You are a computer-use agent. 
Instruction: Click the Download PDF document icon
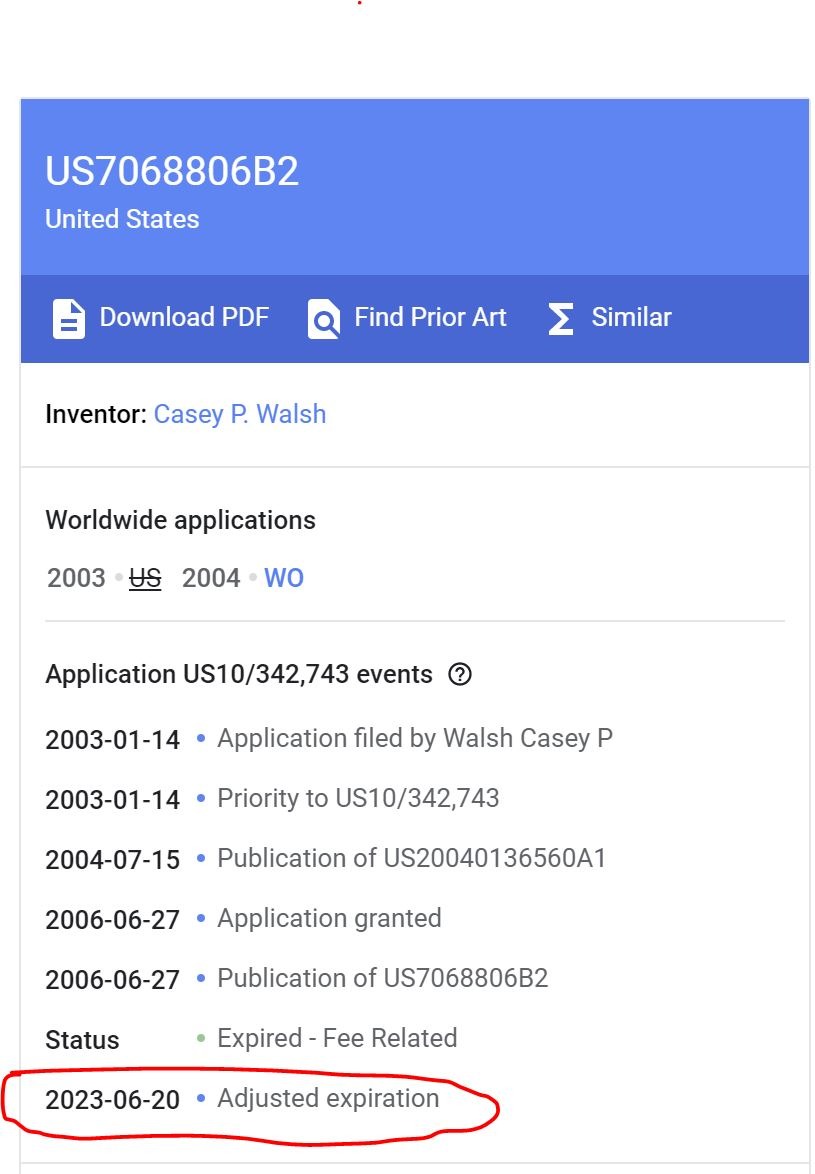68,319
